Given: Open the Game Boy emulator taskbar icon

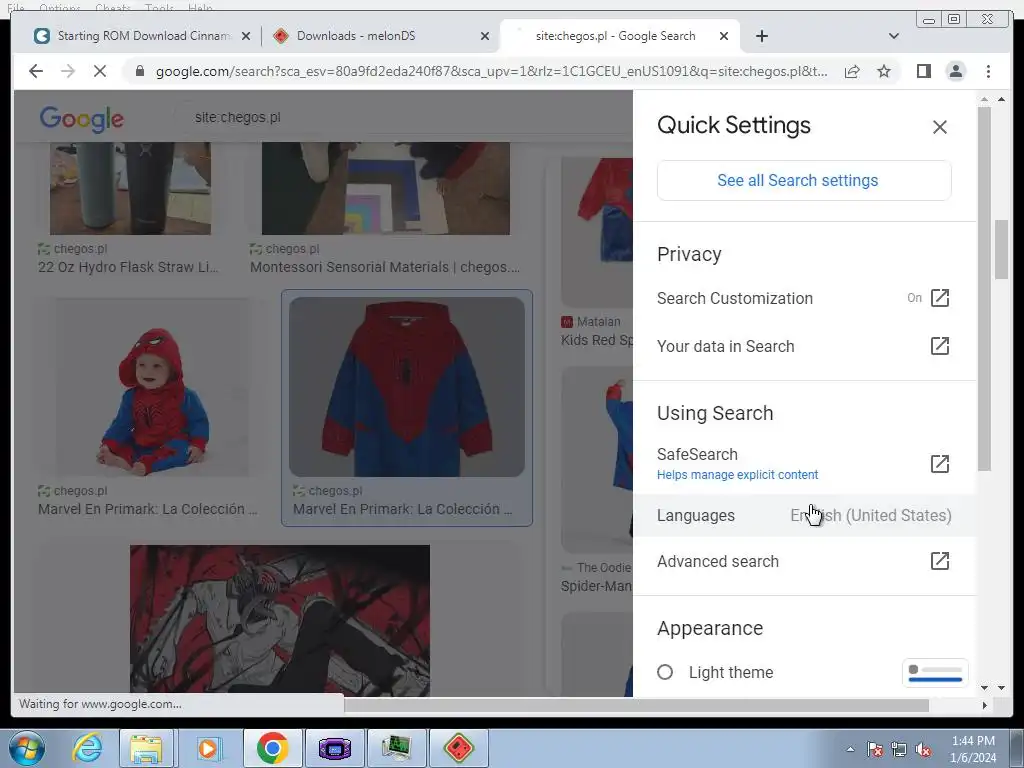Looking at the screenshot, I should pos(334,748).
